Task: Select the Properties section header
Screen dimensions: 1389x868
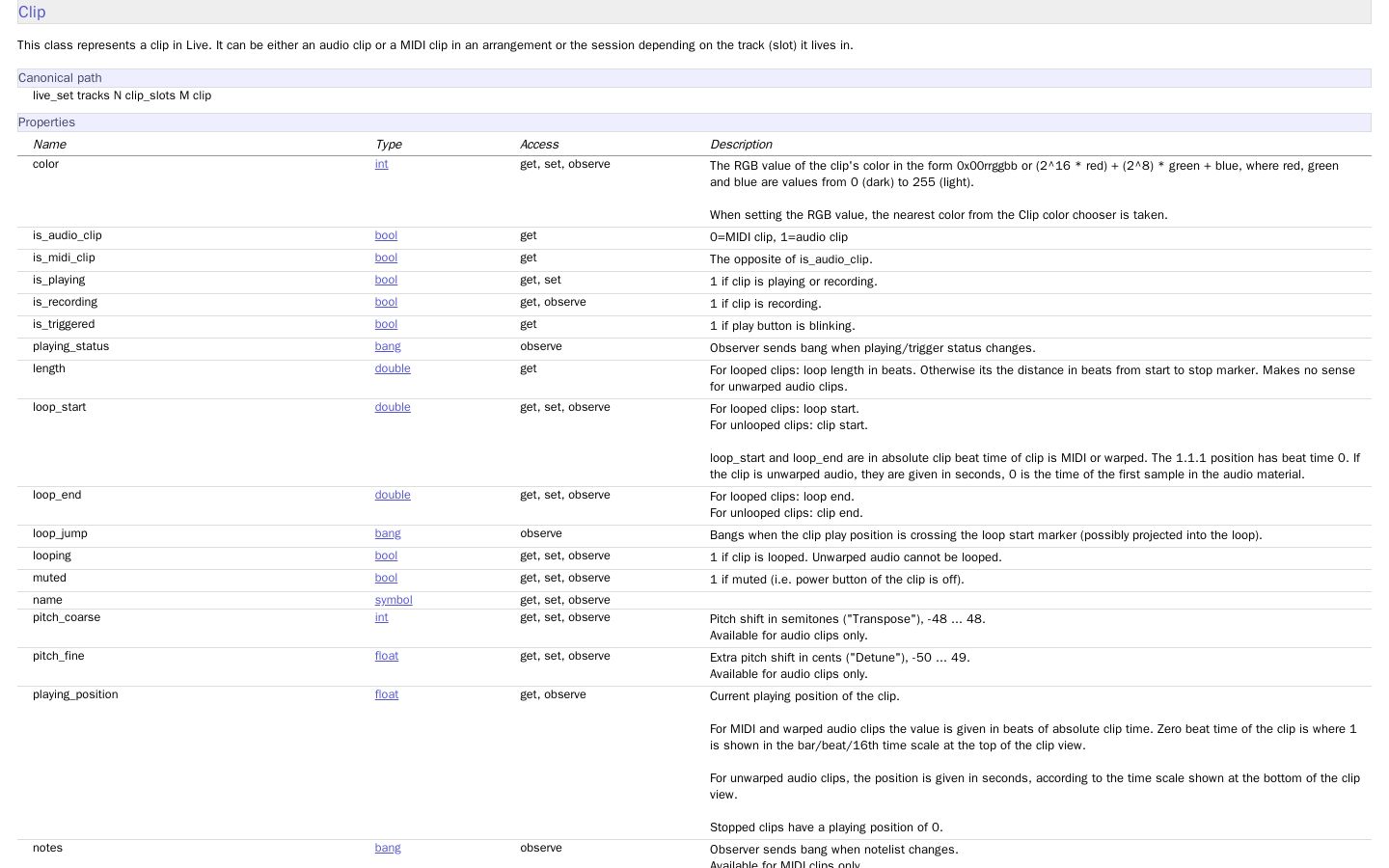Action: (x=694, y=122)
